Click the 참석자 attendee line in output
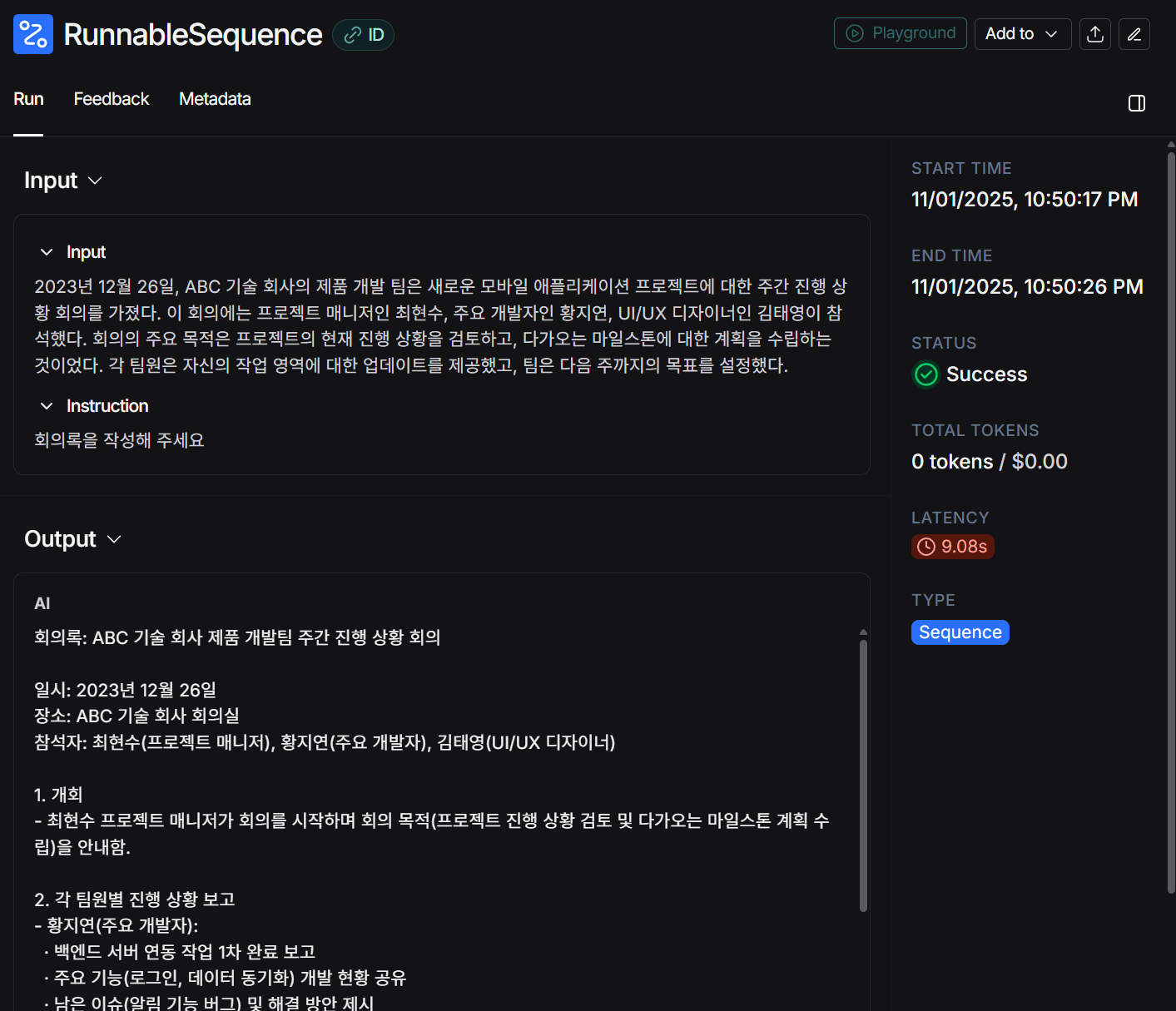The height and width of the screenshot is (1011, 1176). (325, 742)
